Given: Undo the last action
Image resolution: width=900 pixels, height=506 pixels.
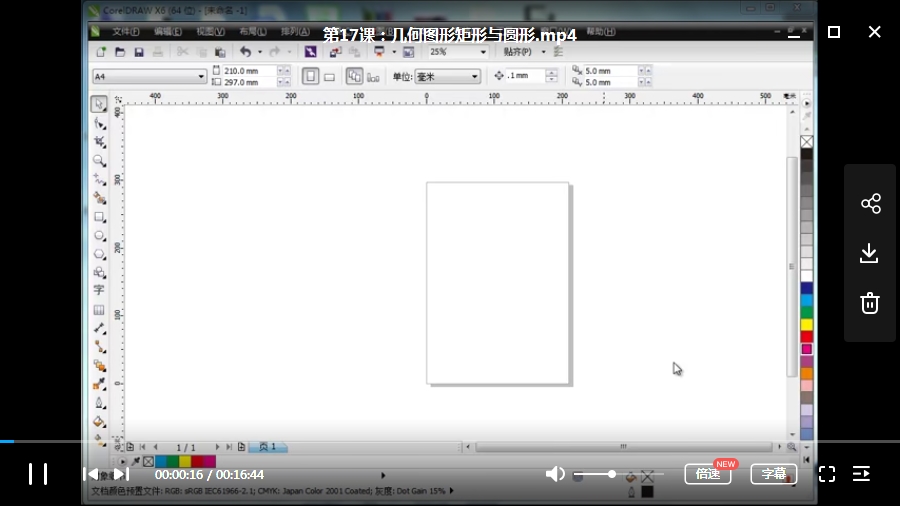Looking at the screenshot, I should pyautogui.click(x=245, y=52).
